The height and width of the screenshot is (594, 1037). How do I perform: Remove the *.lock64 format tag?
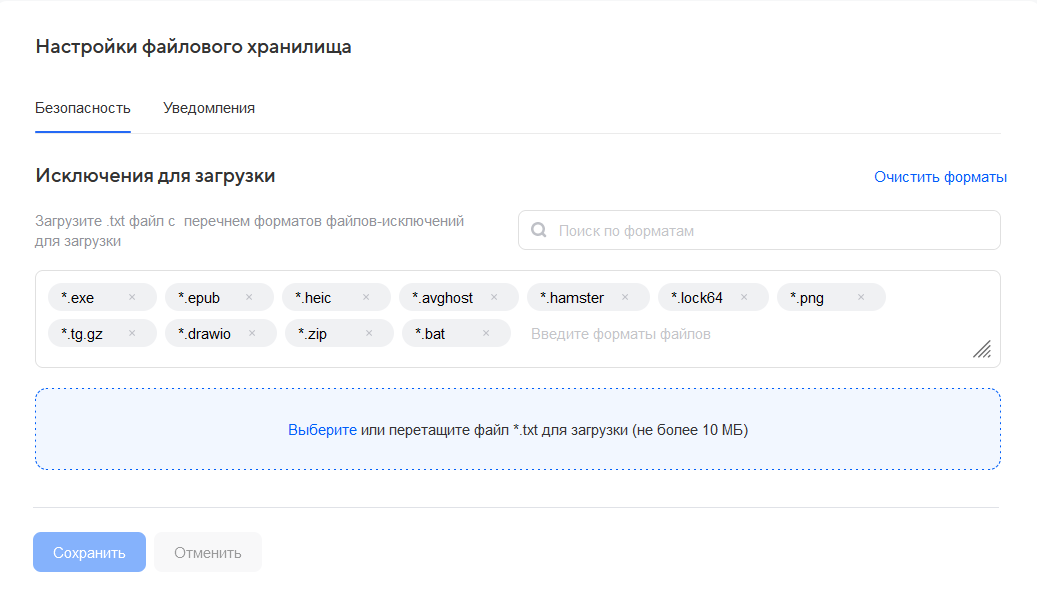click(x=744, y=298)
